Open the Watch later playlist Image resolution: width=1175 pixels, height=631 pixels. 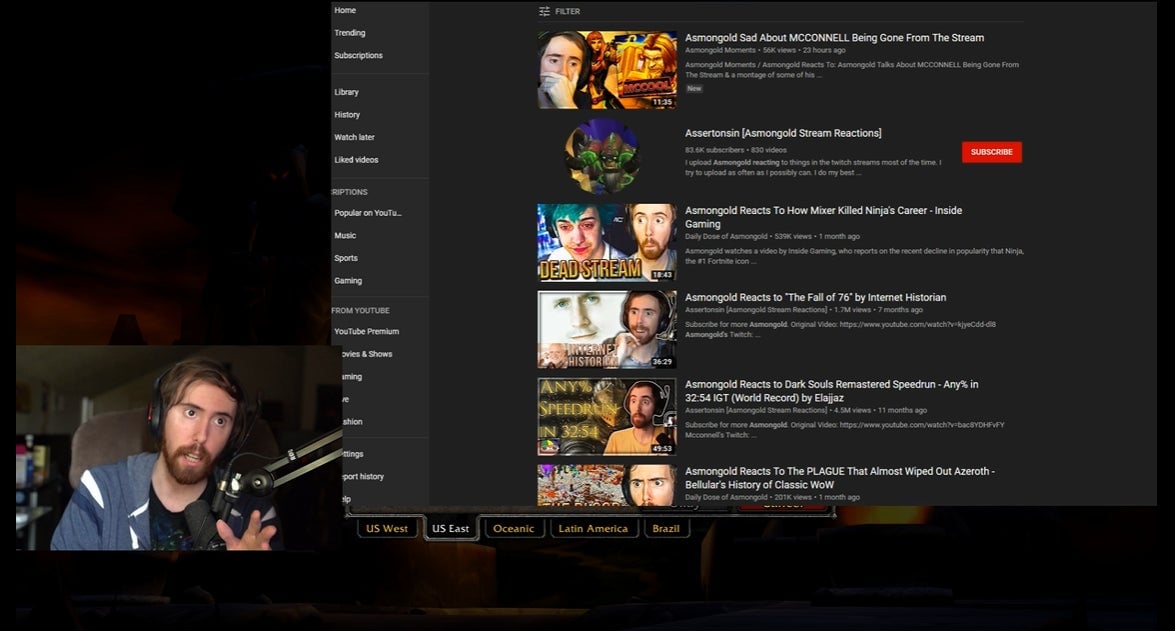[354, 137]
